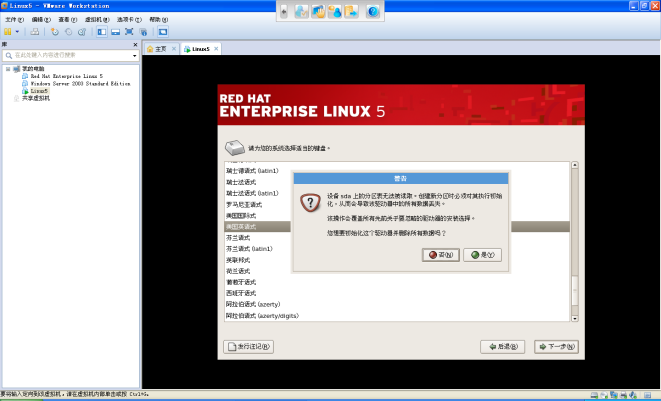661x401 pixels.
Task: Open the 查看 menu
Action: [x=67, y=19]
